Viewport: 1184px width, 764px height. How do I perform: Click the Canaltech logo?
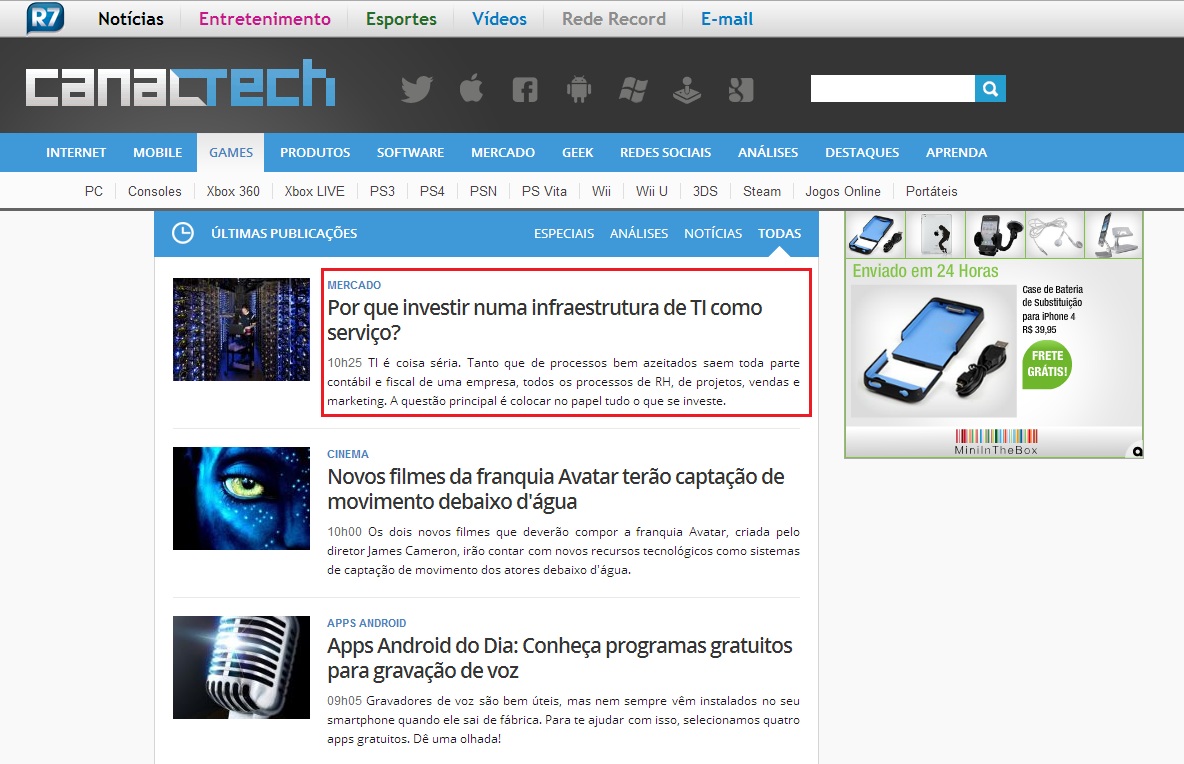point(180,84)
